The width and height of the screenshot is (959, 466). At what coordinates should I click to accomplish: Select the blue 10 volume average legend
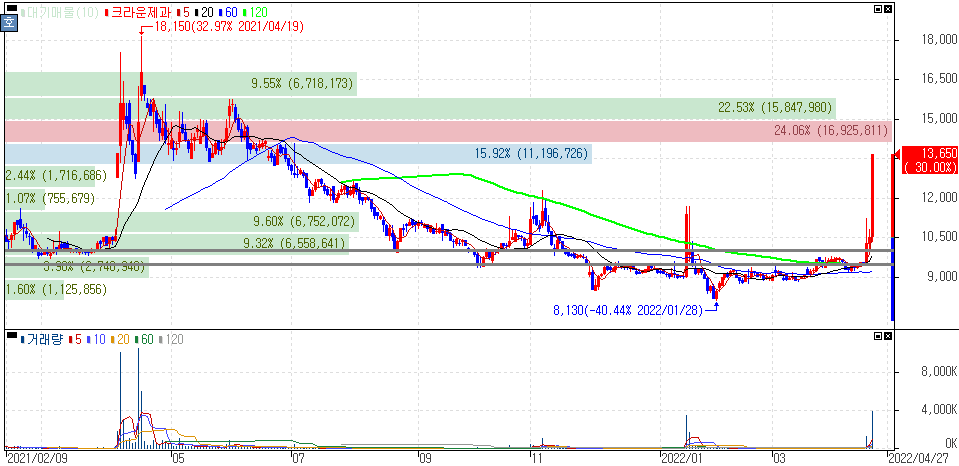point(96,339)
